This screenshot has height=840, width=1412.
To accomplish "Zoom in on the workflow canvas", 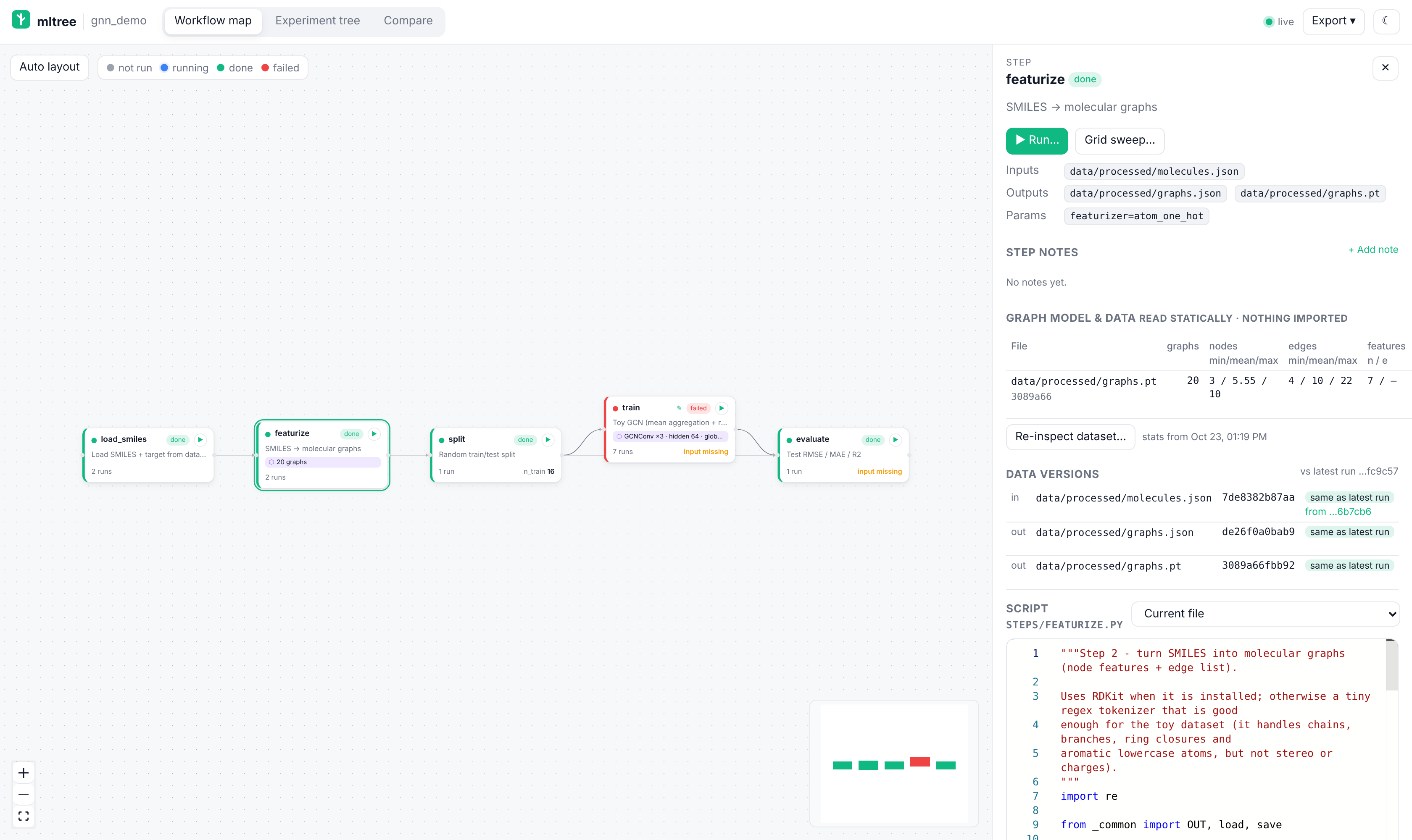I will click(23, 773).
